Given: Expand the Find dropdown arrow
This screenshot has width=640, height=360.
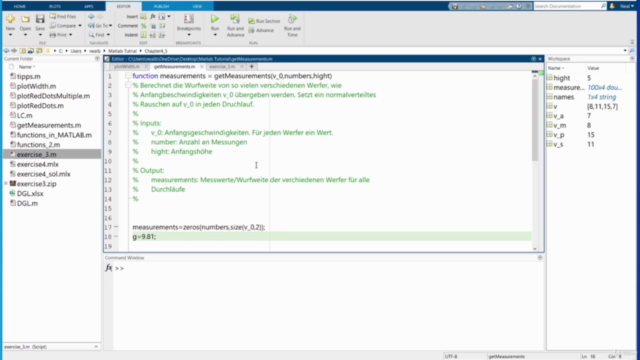Looking at the screenshot, I should pos(108,35).
